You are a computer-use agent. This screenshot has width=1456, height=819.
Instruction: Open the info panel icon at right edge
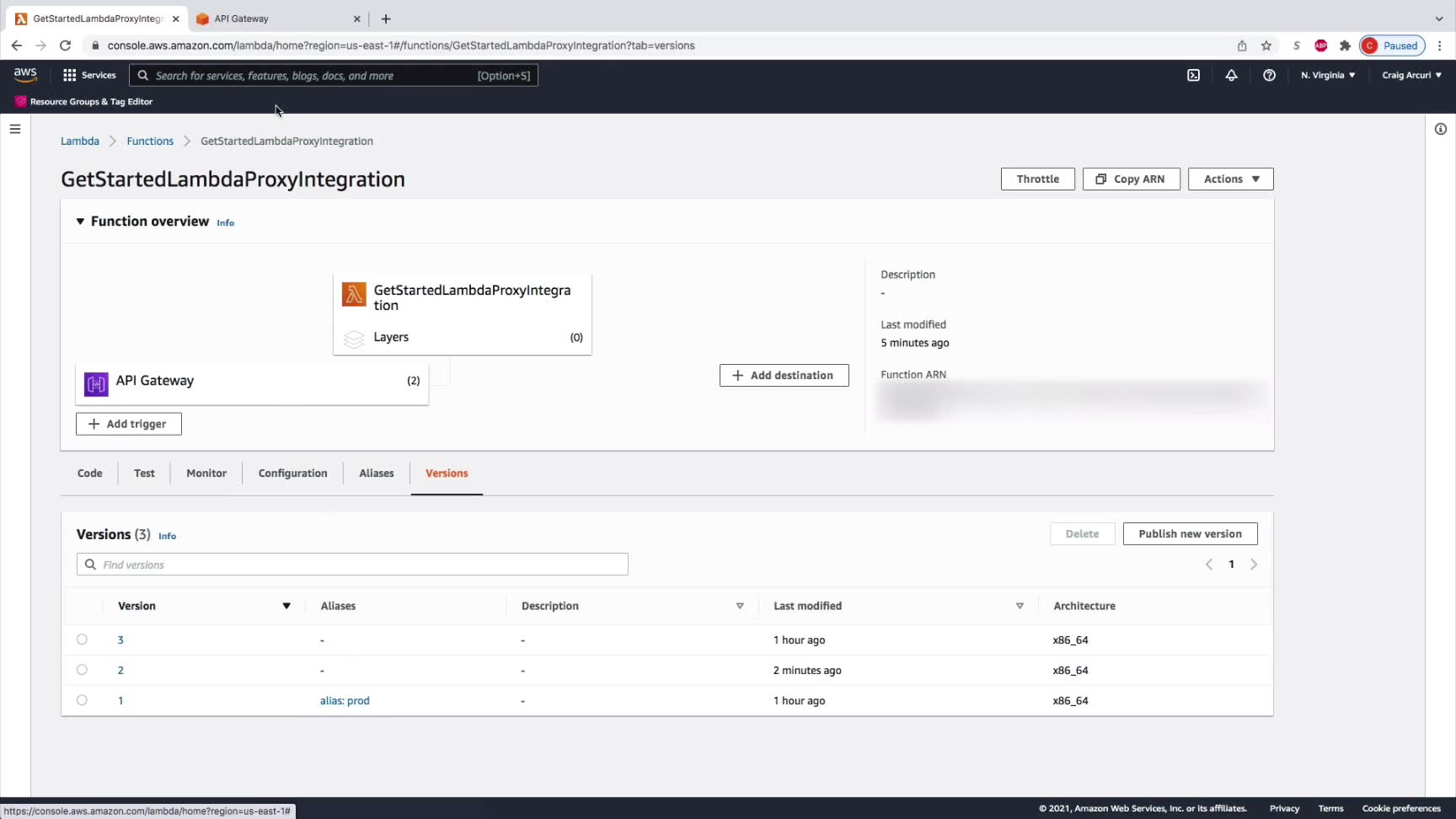click(x=1441, y=129)
